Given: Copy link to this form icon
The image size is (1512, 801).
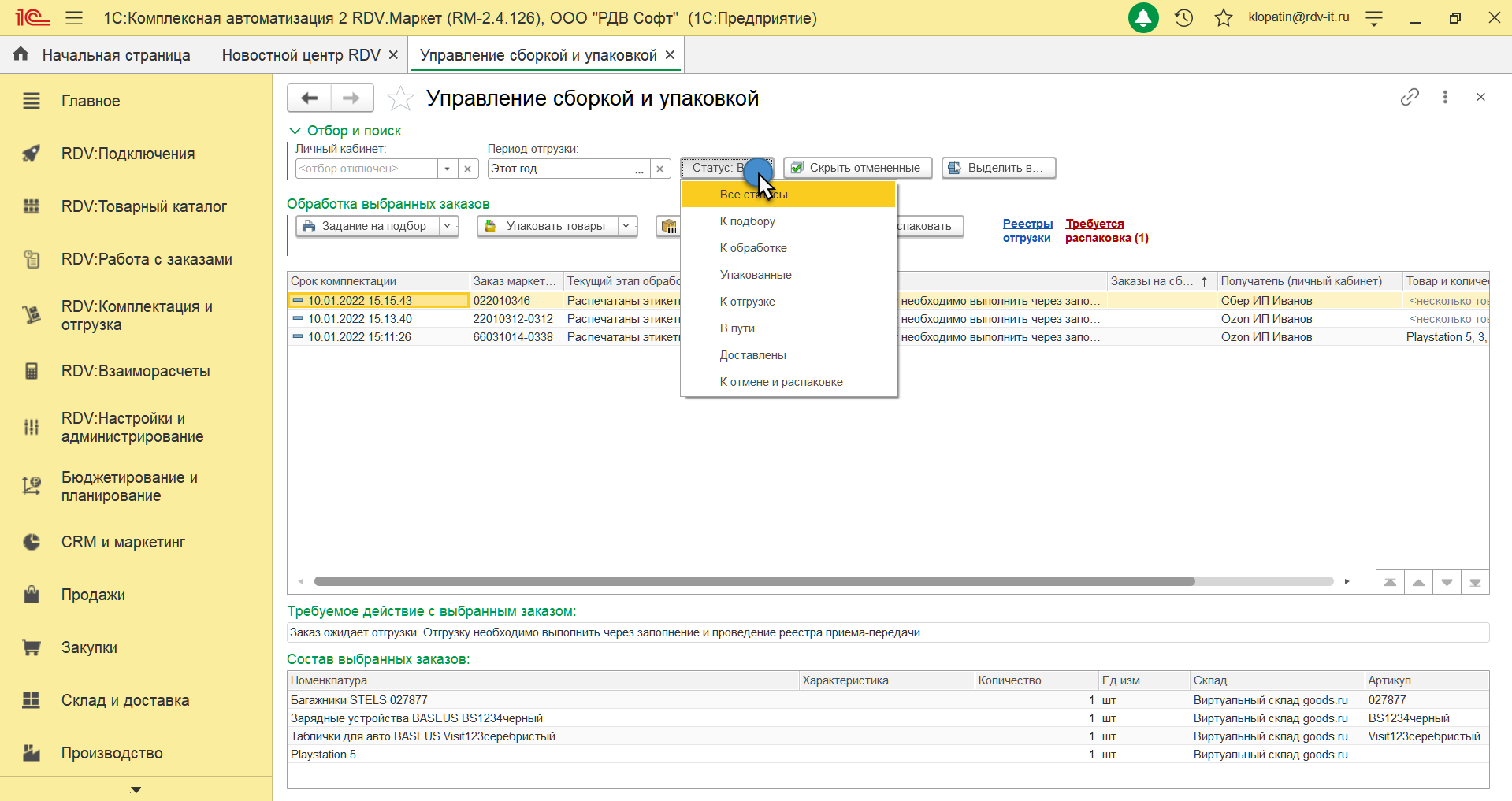Looking at the screenshot, I should (1410, 97).
